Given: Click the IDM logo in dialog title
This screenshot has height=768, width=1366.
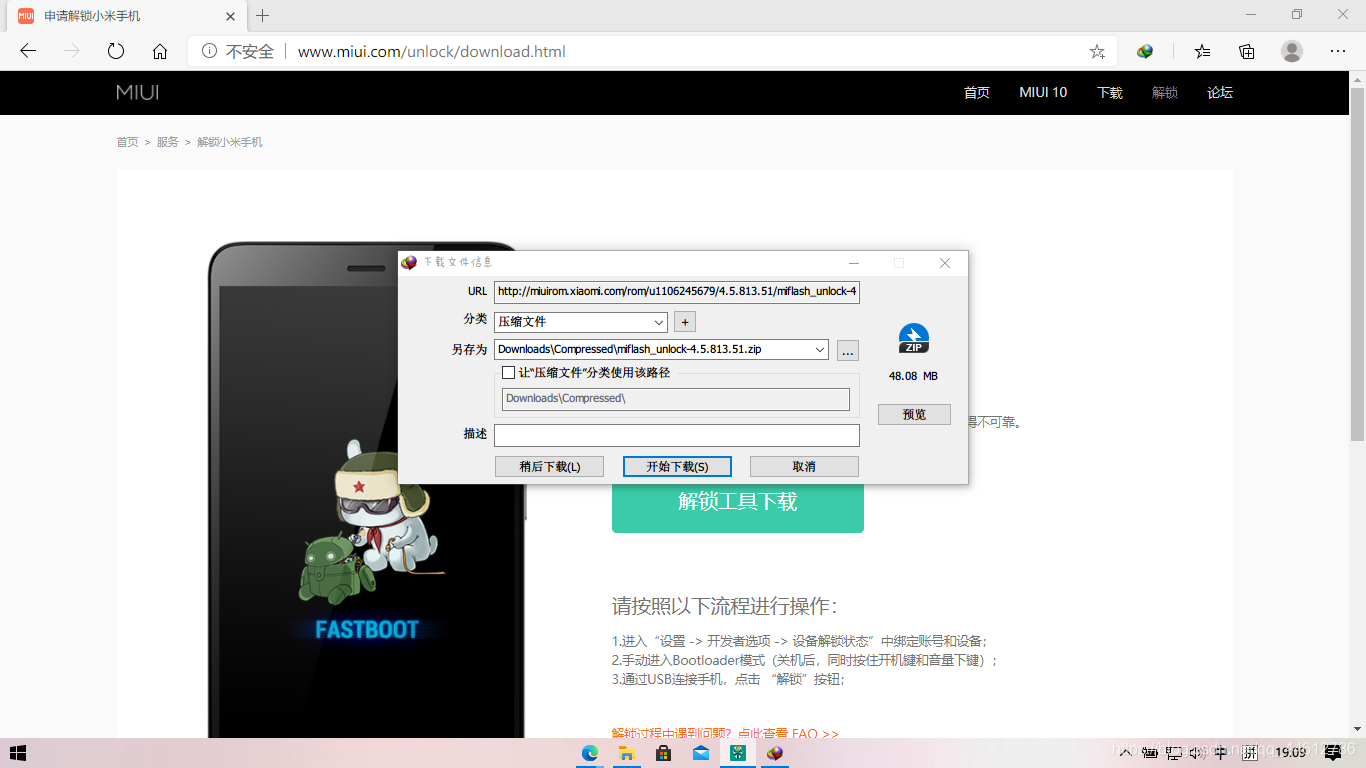Looking at the screenshot, I should tap(409, 262).
